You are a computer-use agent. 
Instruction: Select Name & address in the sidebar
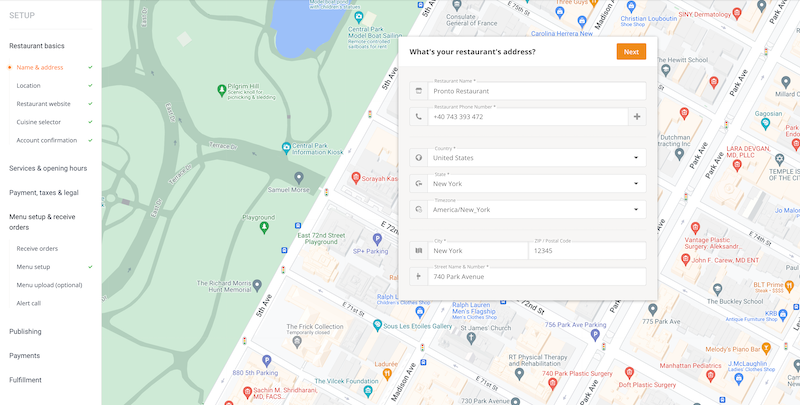coord(40,67)
